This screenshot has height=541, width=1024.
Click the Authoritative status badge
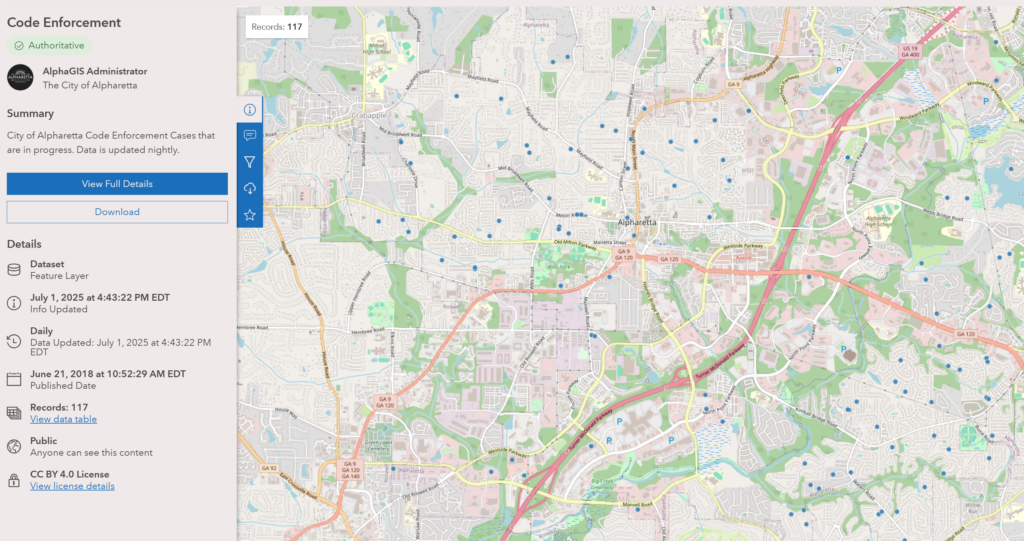[x=49, y=45]
